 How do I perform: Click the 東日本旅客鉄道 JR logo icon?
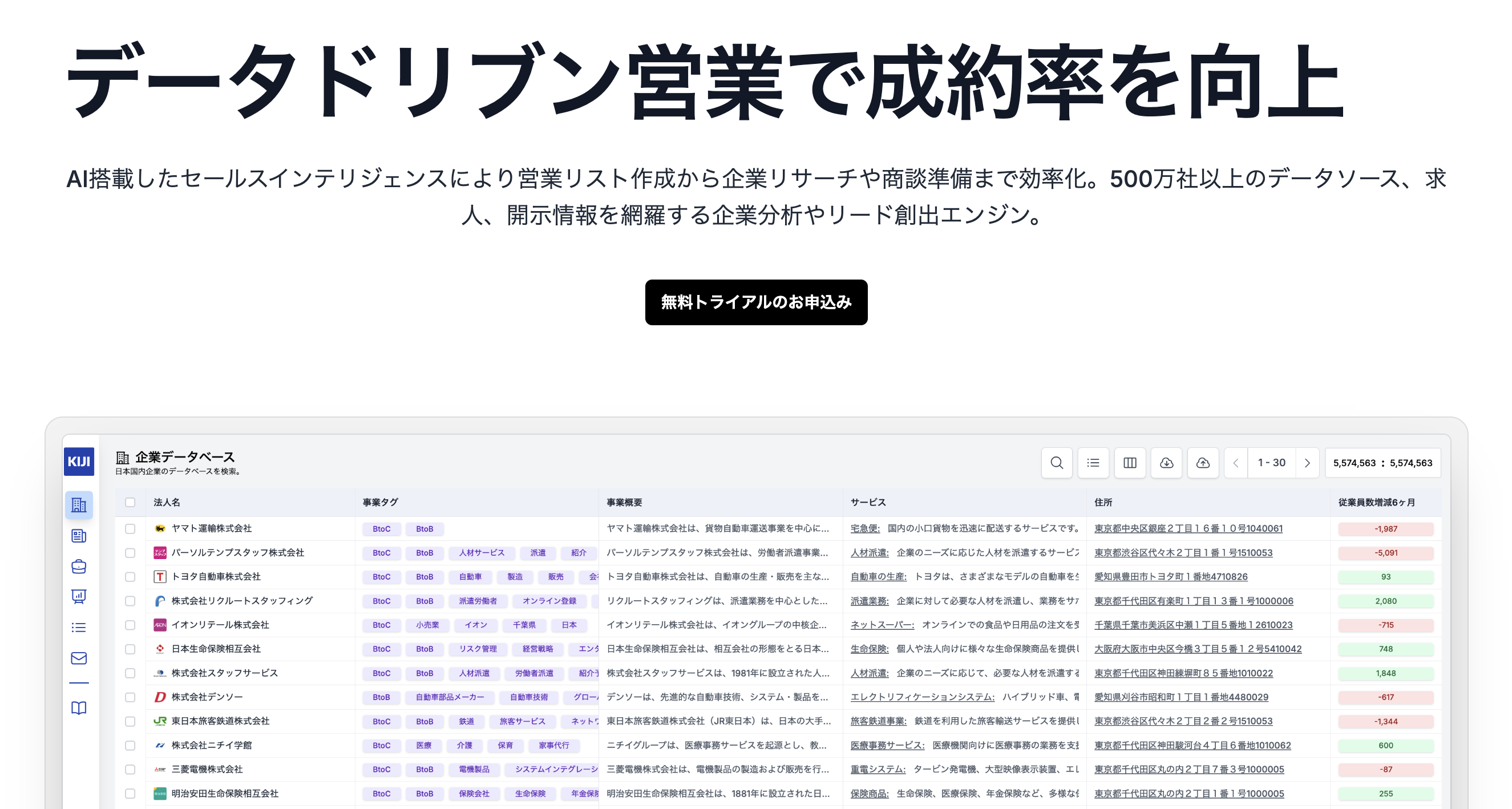[160, 721]
